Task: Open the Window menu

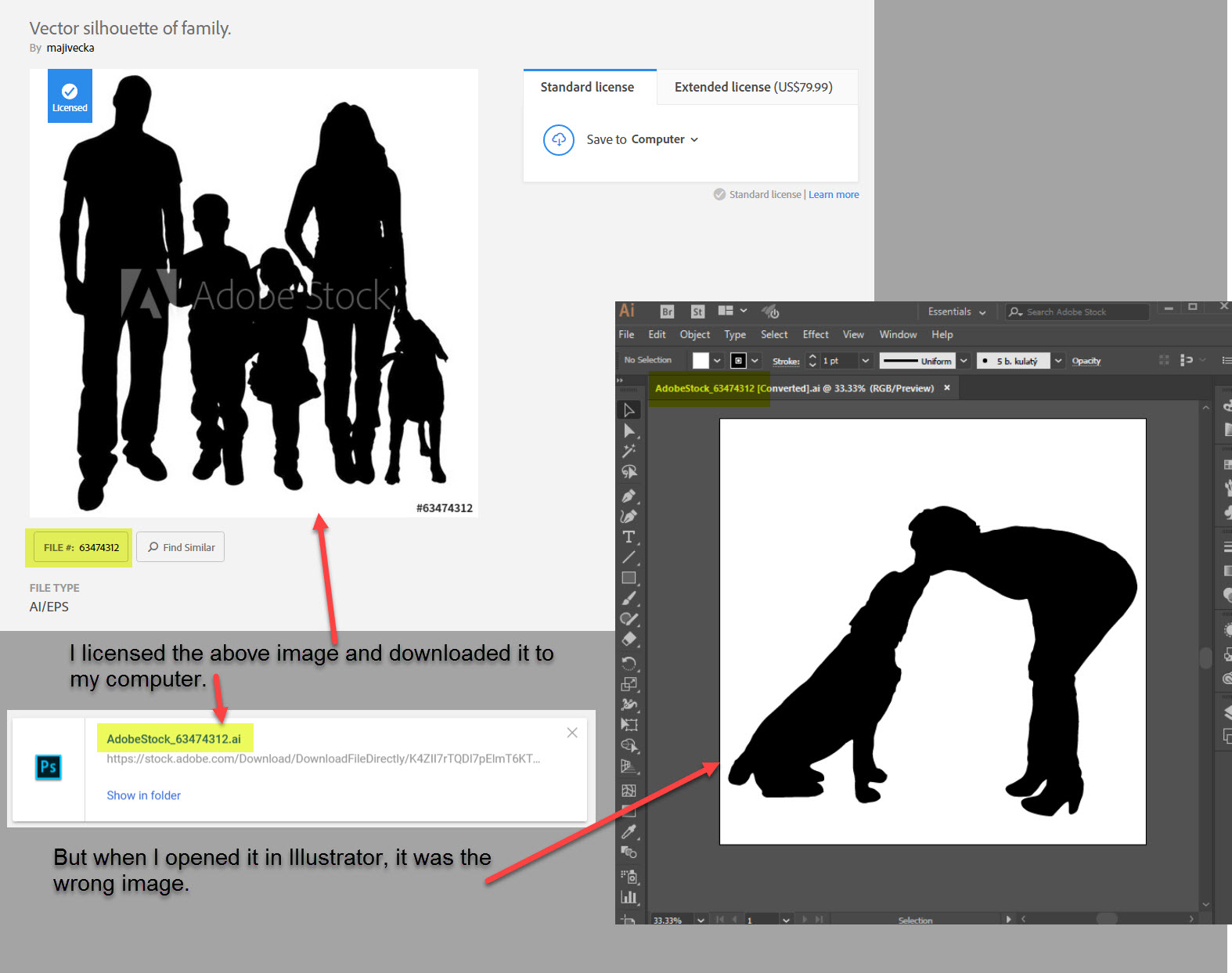Action: tap(898, 335)
